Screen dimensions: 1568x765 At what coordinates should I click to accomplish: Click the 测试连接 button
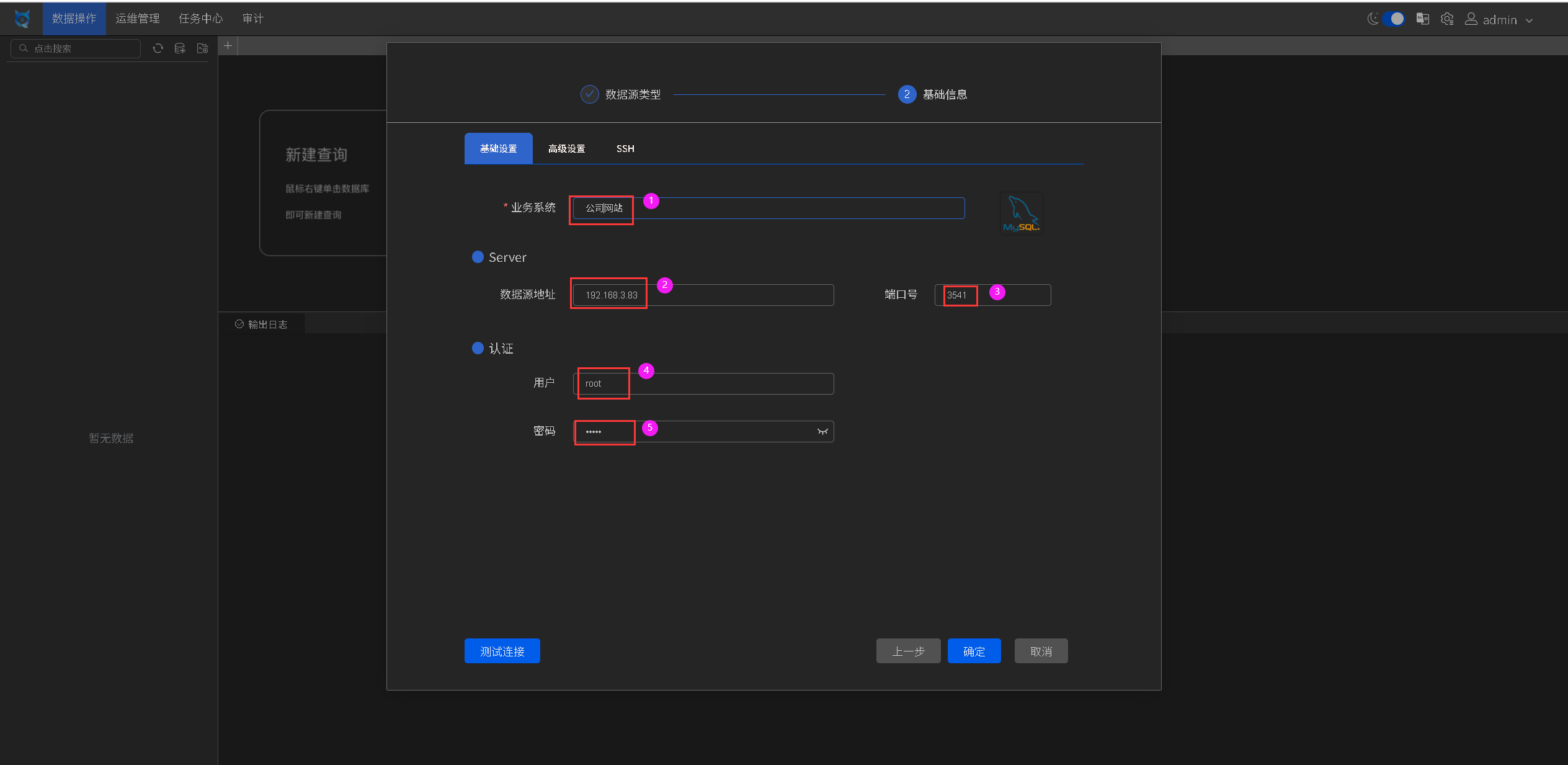click(x=502, y=651)
